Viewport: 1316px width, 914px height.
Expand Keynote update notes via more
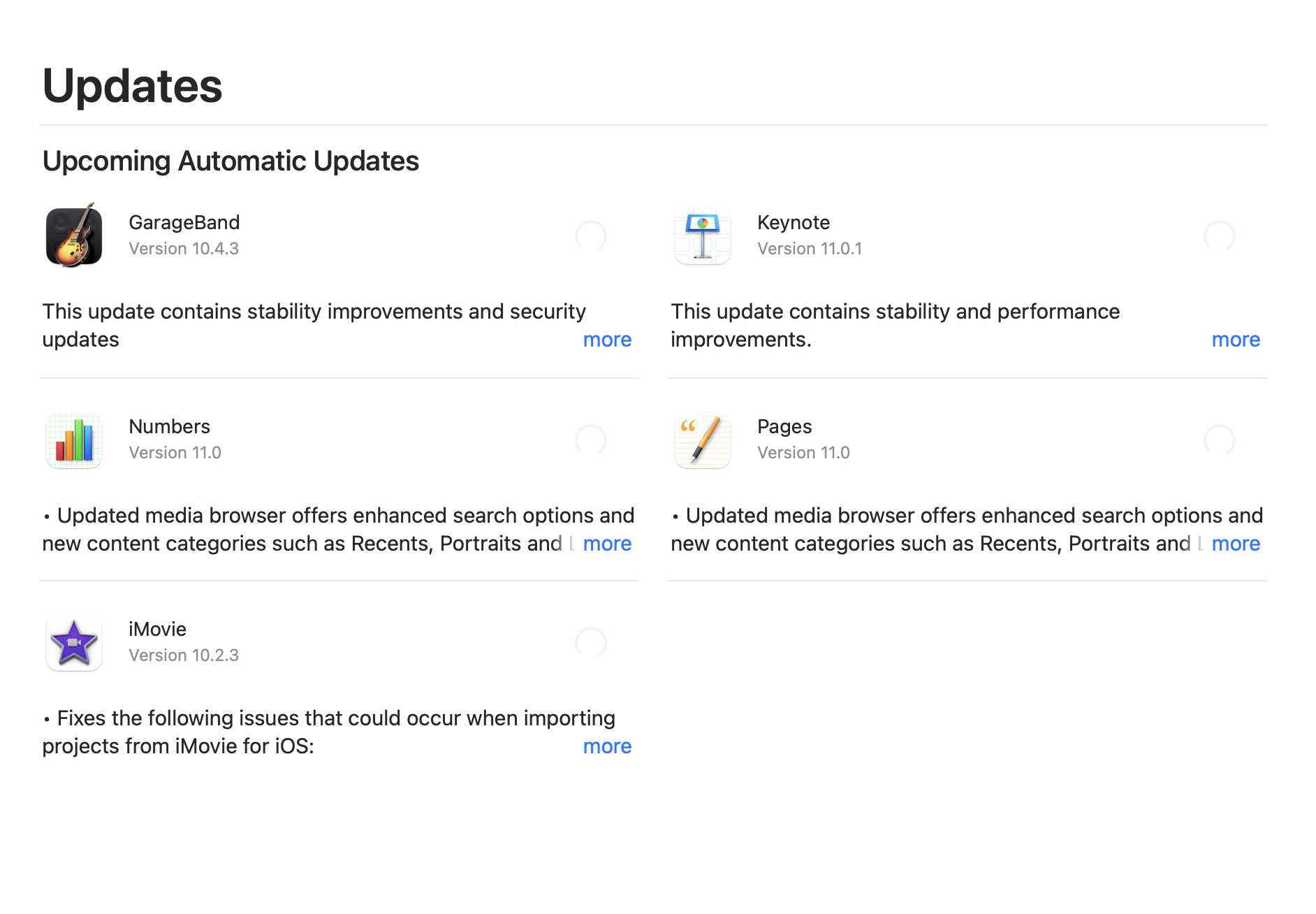1236,340
